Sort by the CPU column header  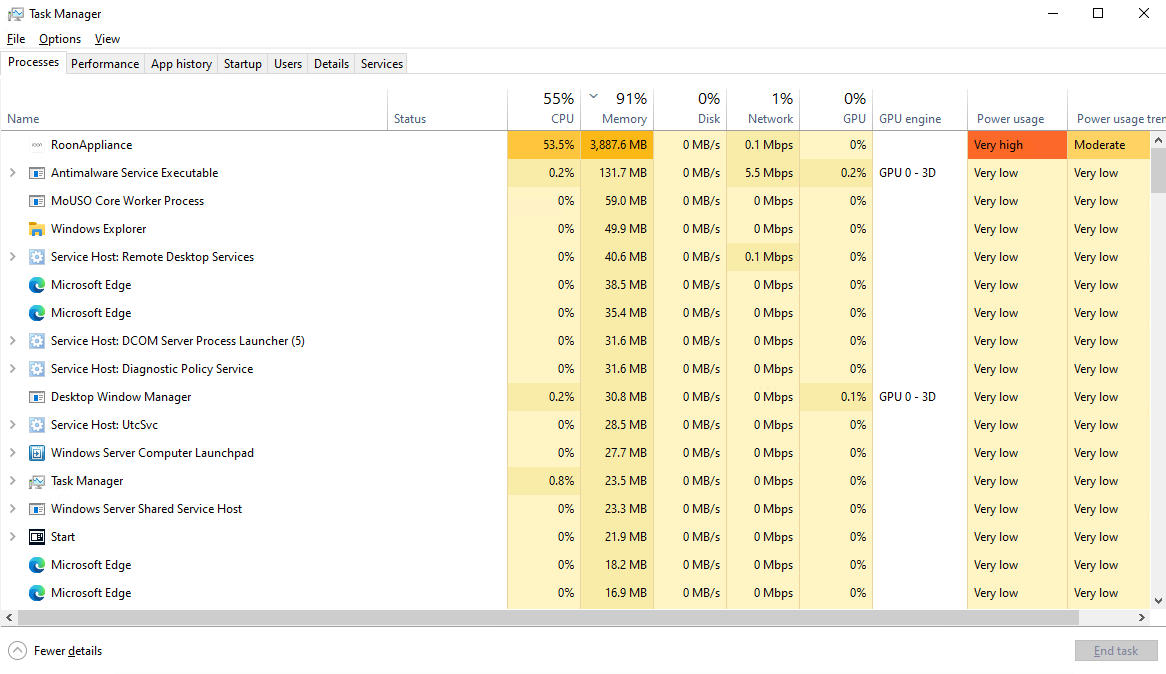(x=544, y=110)
